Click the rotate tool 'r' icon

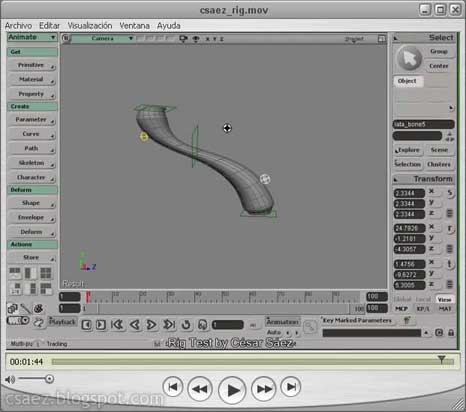point(450,229)
